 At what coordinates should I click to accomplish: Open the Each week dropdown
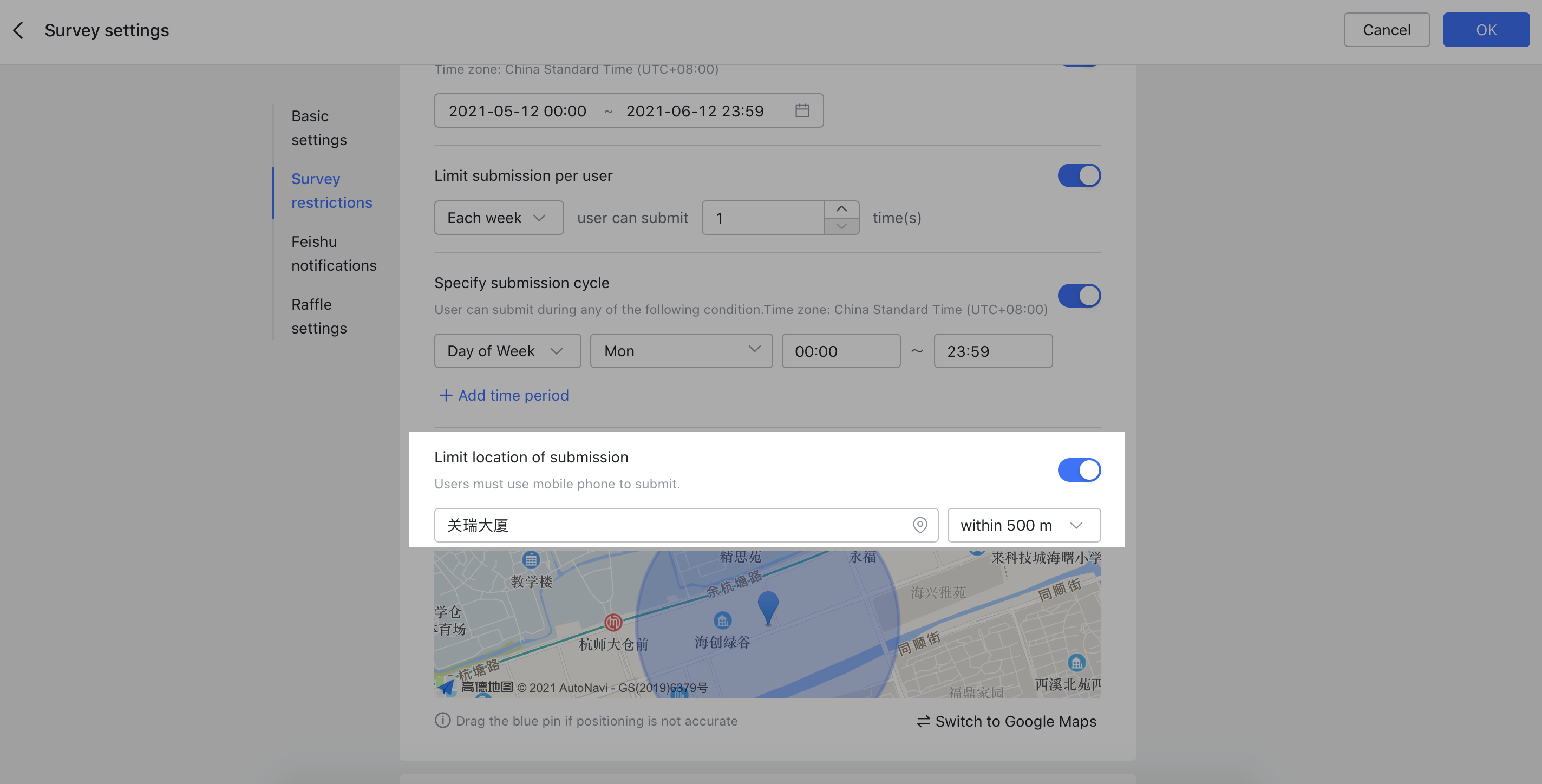click(498, 217)
